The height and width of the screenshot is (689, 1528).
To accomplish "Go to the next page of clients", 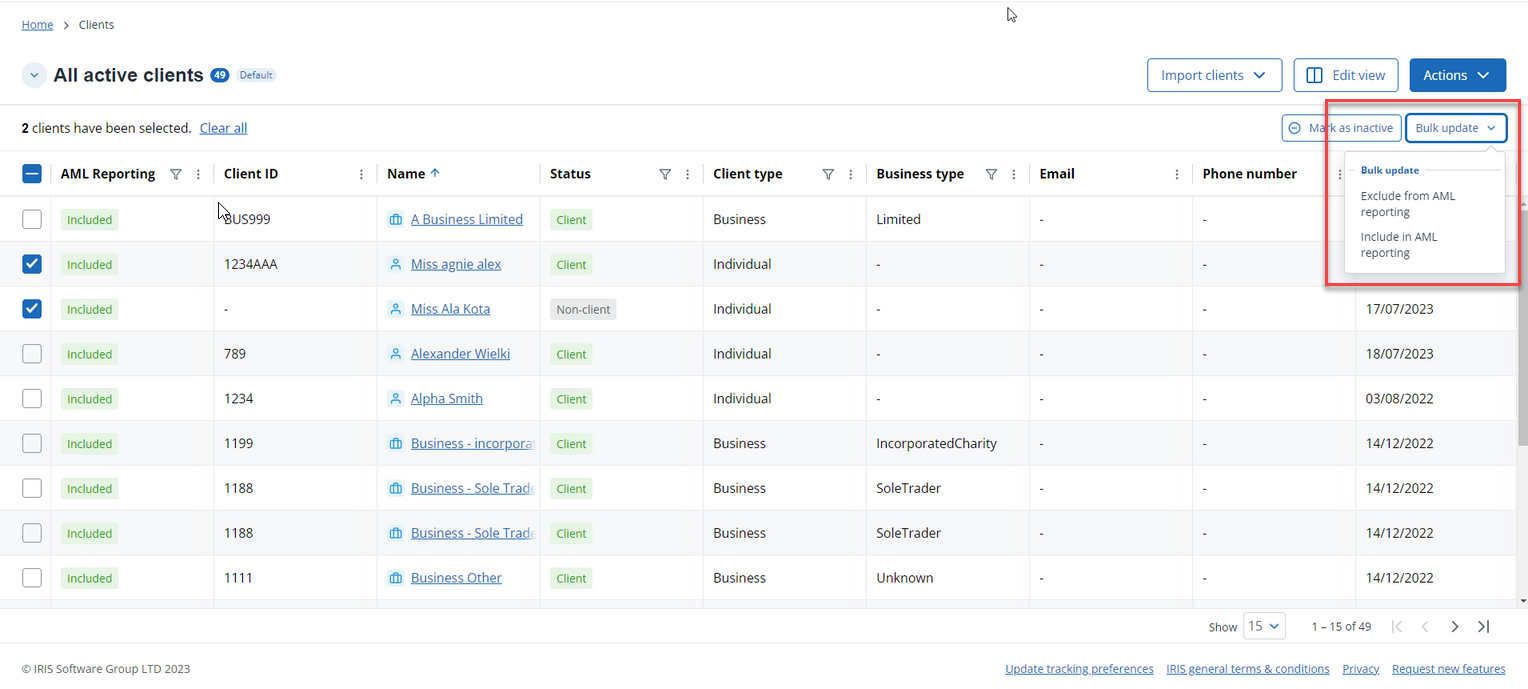I will 1455,627.
